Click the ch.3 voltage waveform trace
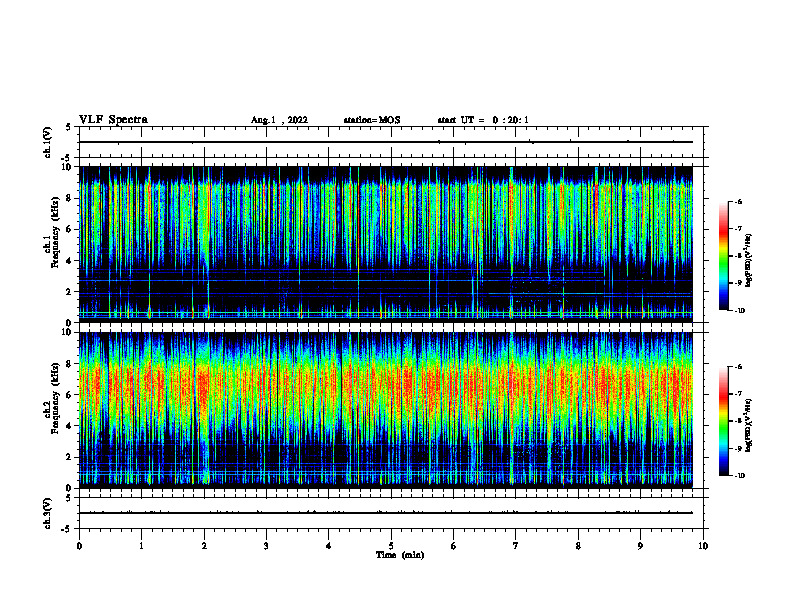The image size is (792, 612). (x=386, y=513)
